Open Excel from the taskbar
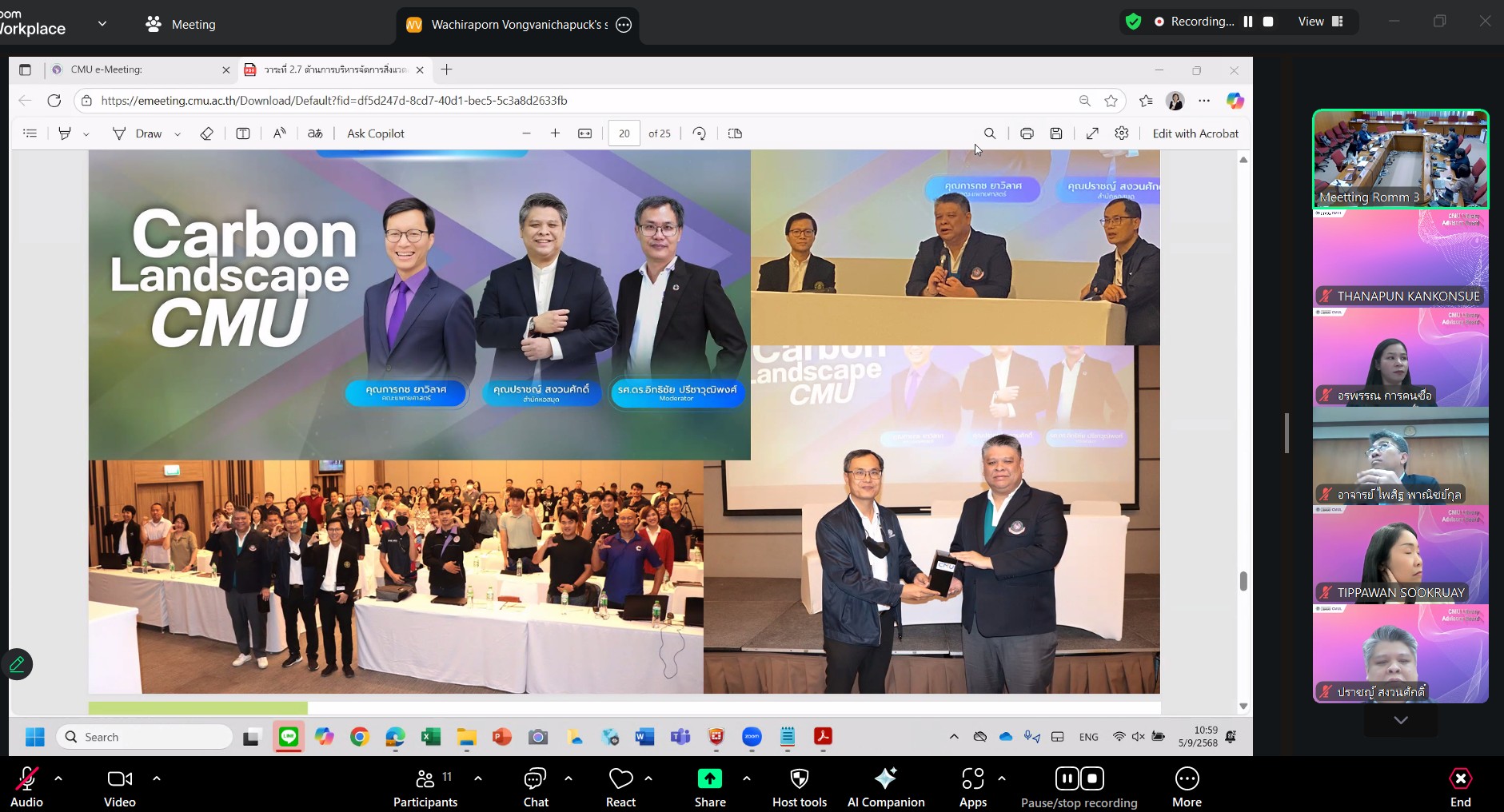Screen dimensions: 1504x812 431,737
